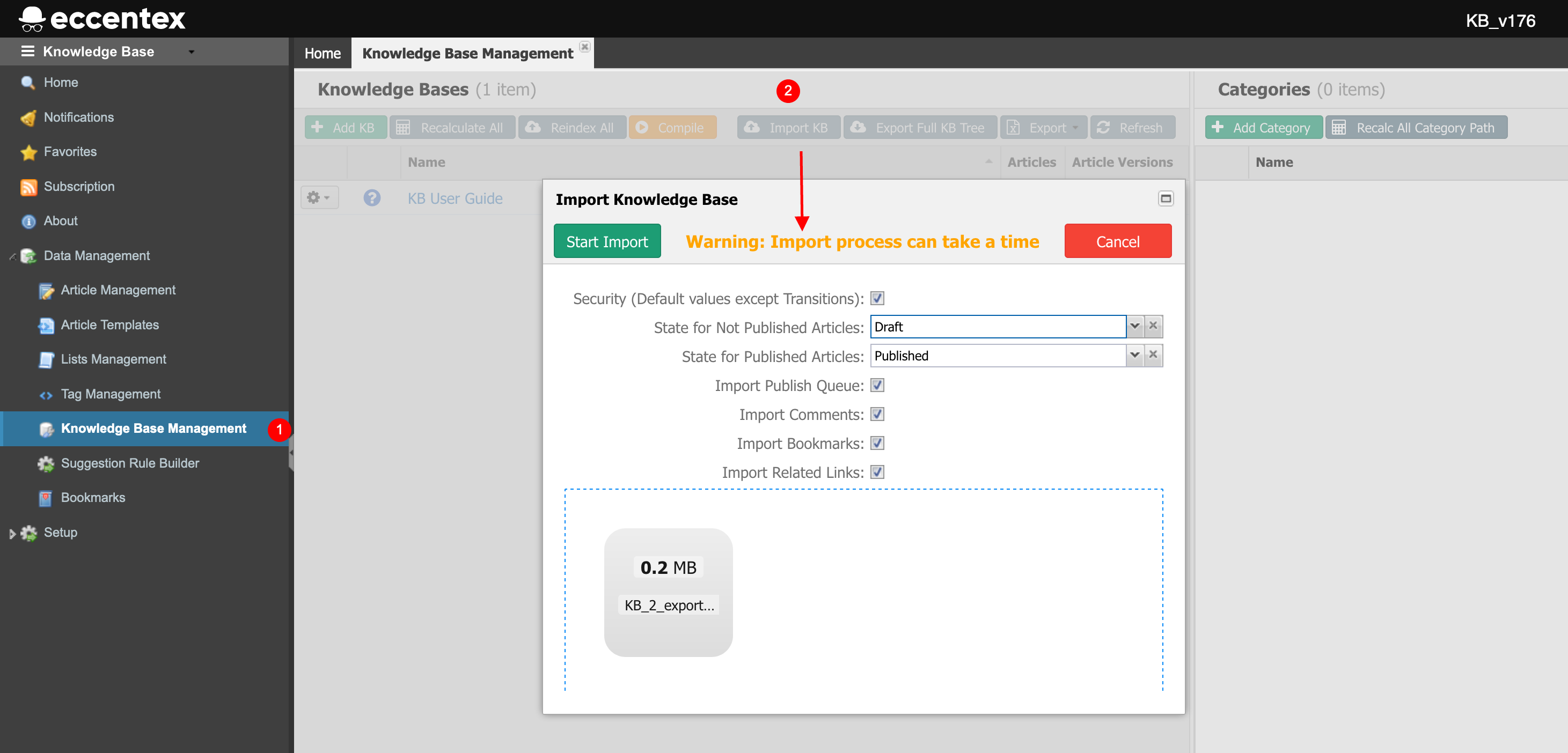Click the Favorites star icon
Image resolution: width=1568 pixels, height=753 pixels.
(28, 152)
